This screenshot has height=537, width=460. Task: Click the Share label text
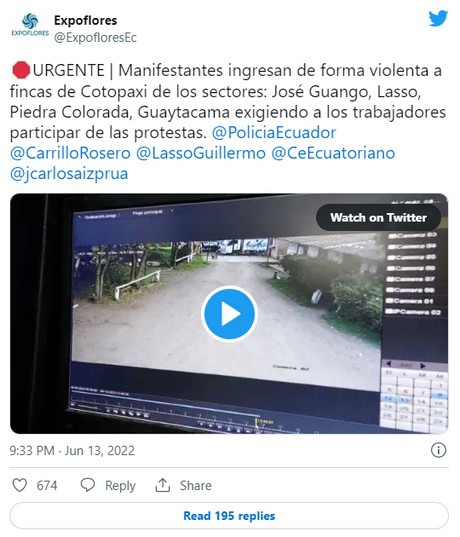coord(196,485)
